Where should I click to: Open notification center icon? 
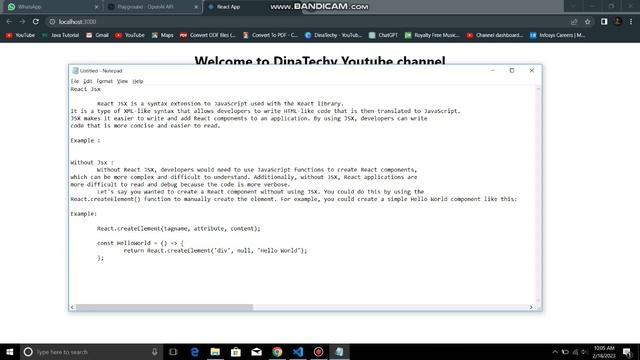click(627, 352)
